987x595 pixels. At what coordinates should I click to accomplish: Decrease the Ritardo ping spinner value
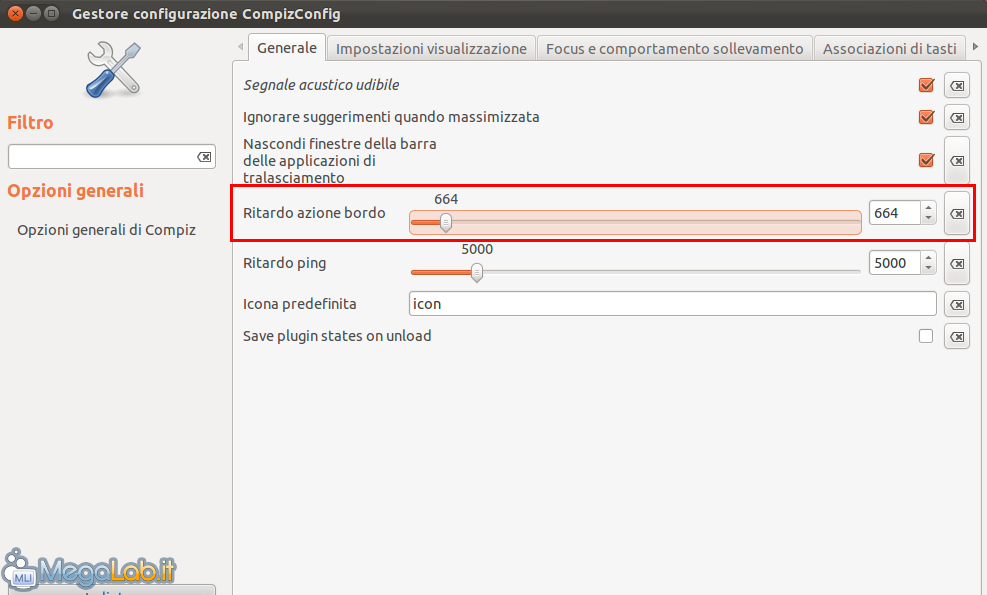pos(929,269)
